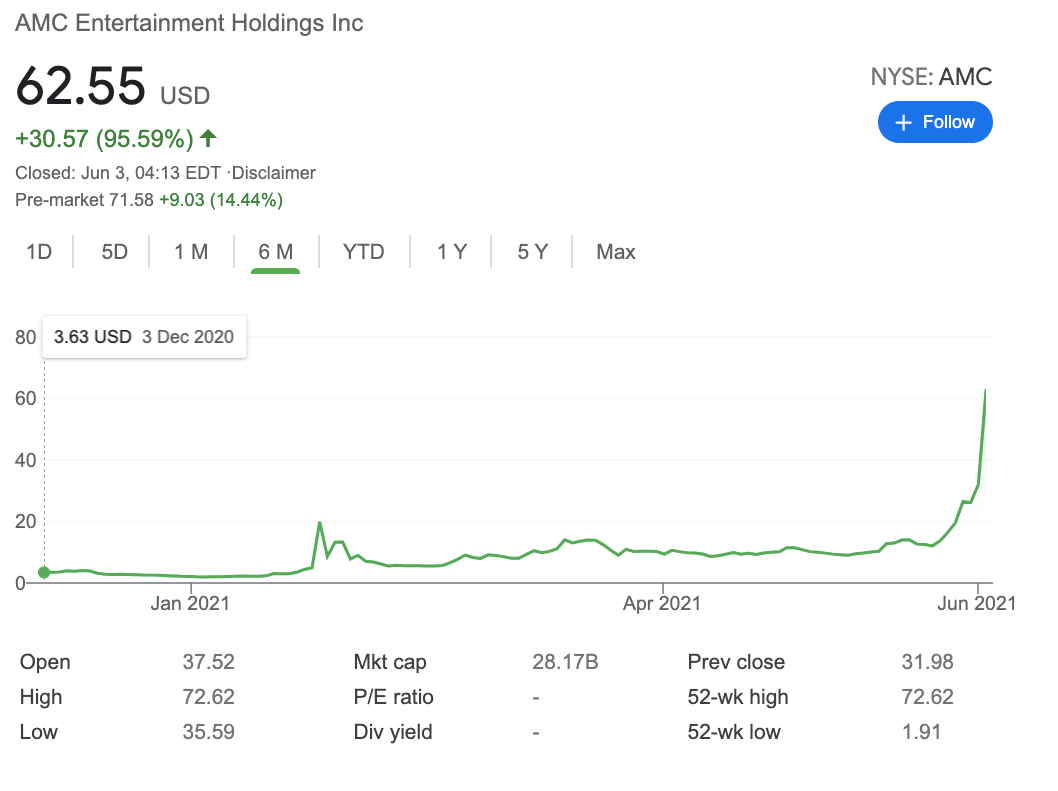View the 5 Y price history
Screen dimensions: 1058x791
(532, 252)
